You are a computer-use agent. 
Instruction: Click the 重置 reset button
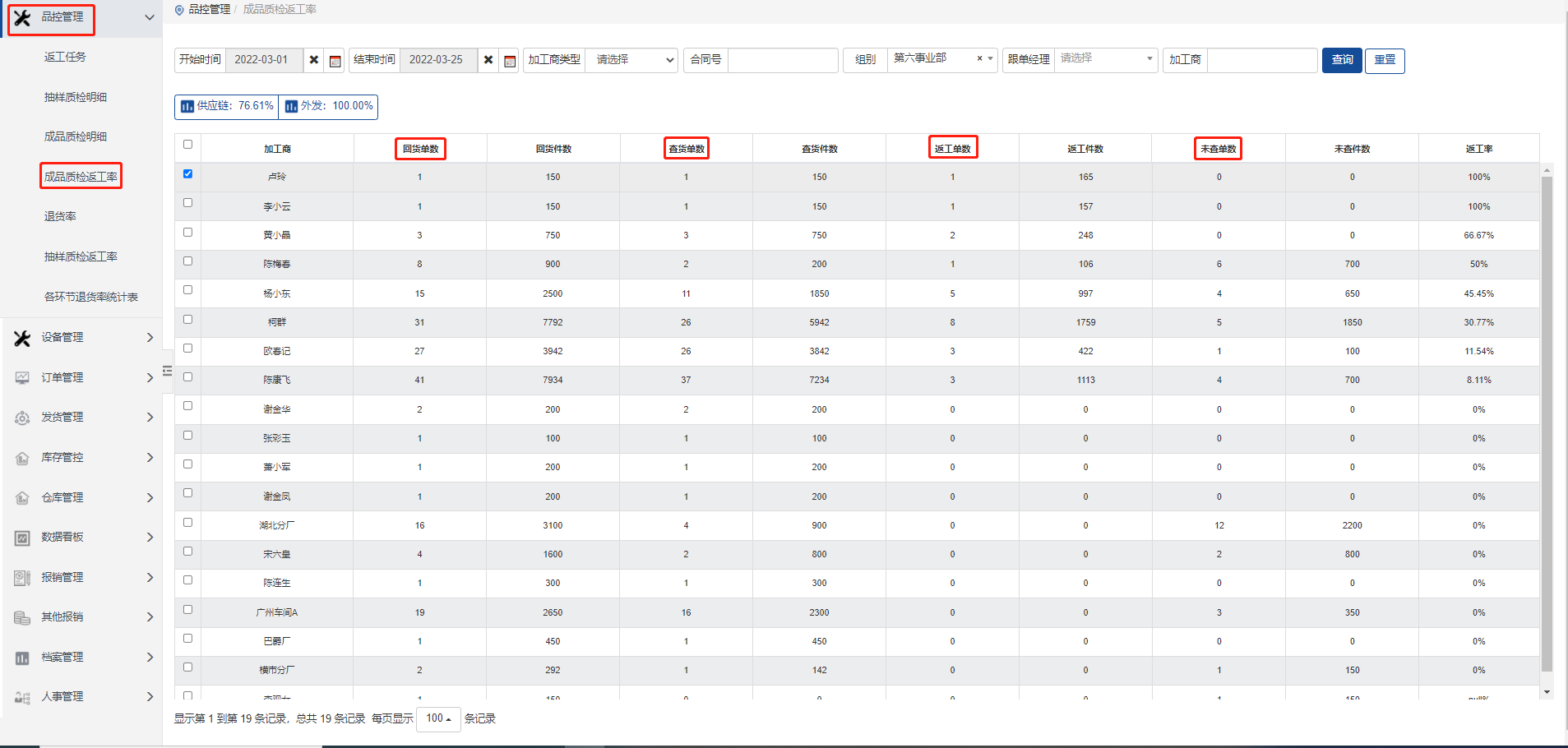pos(1385,60)
